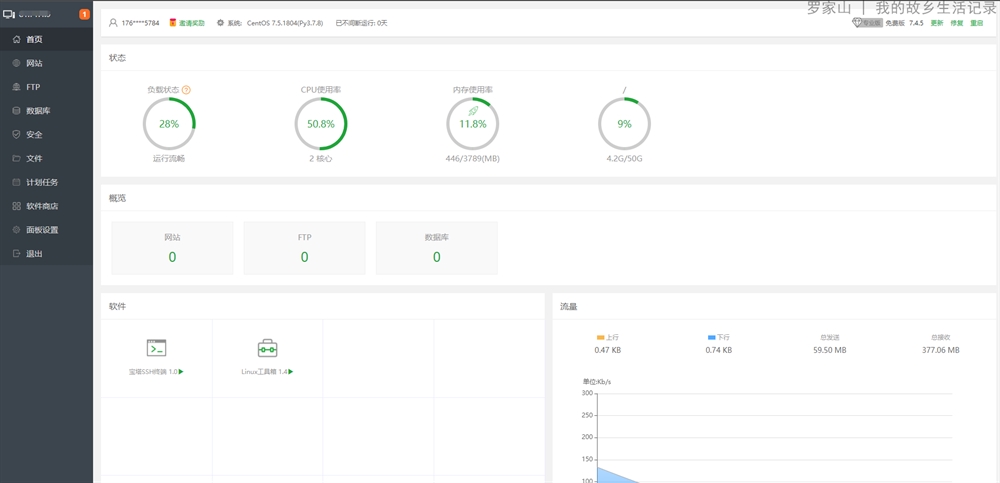Click the rocket icon in memory gauge
The width and height of the screenshot is (1000, 483).
(x=473, y=111)
